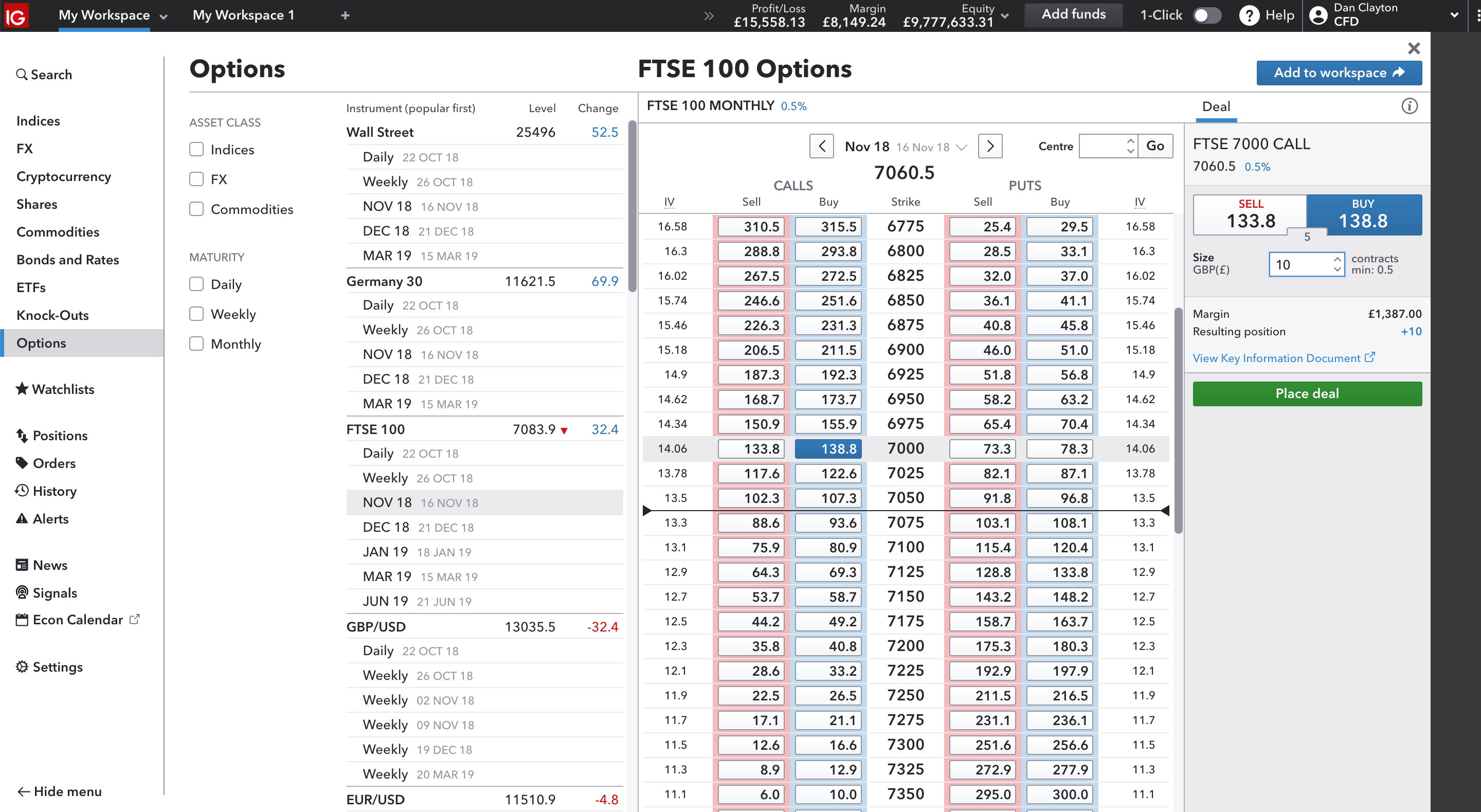Viewport: 1481px width, 812px height.
Task: Select the SELL 133.8 deal direction
Action: (1250, 214)
